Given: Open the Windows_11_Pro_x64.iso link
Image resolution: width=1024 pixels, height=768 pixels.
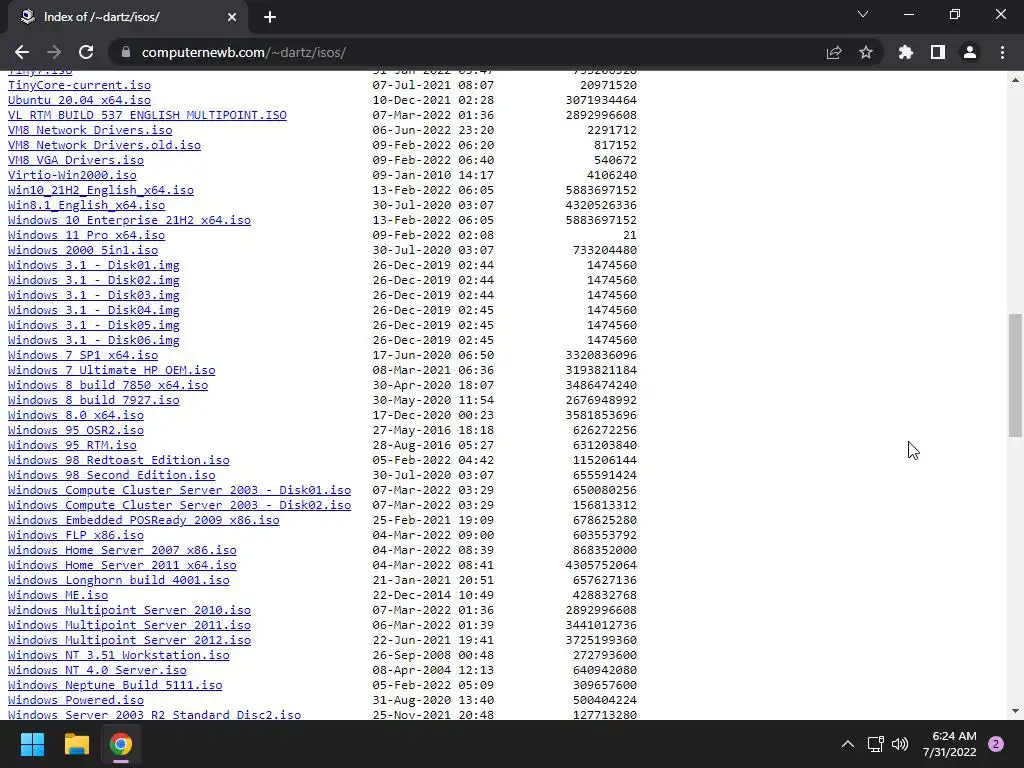Looking at the screenshot, I should click(86, 235).
